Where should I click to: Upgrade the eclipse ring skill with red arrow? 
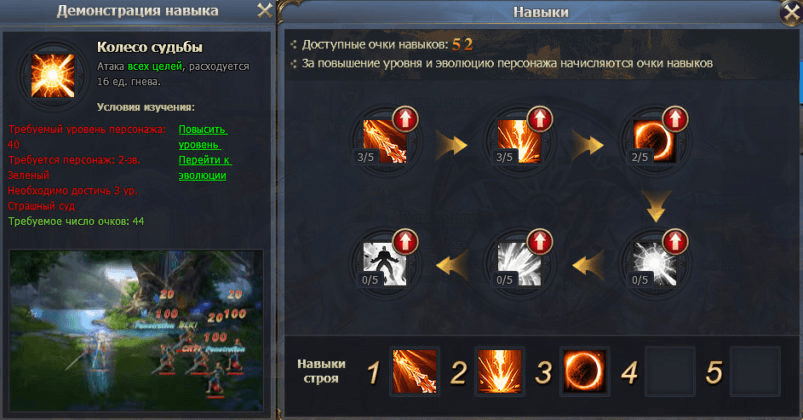click(675, 119)
